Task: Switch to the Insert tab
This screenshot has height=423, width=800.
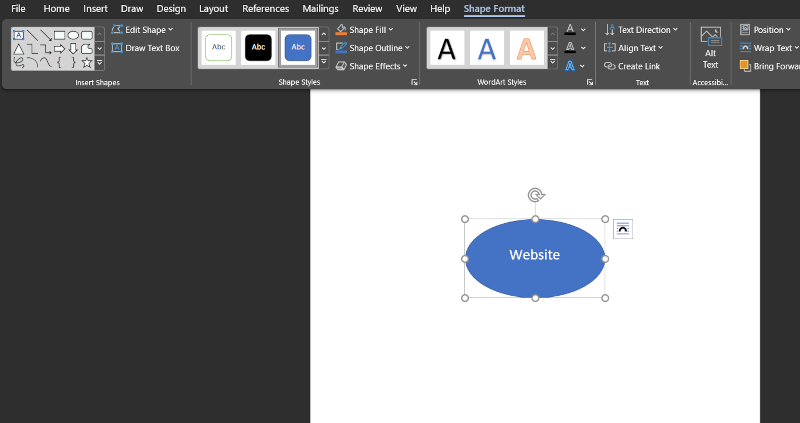Action: (x=96, y=9)
